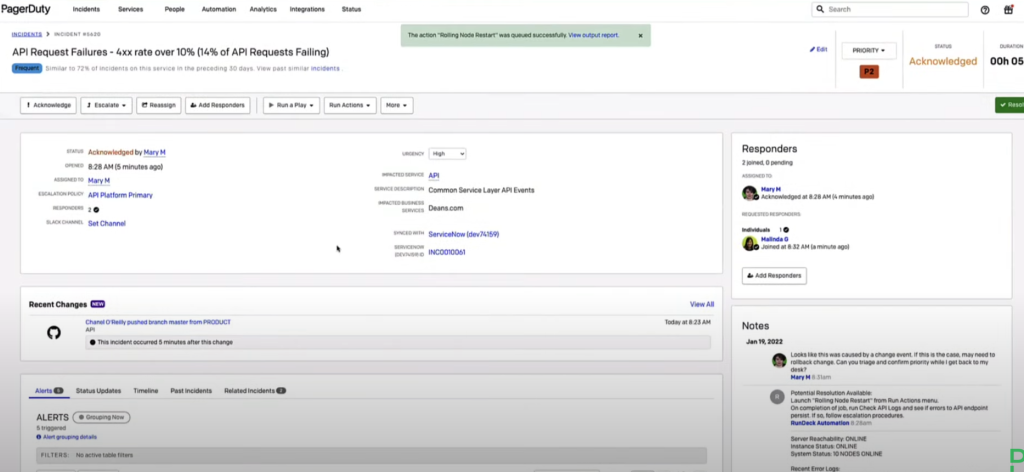Click the Frequent badge

[27, 68]
